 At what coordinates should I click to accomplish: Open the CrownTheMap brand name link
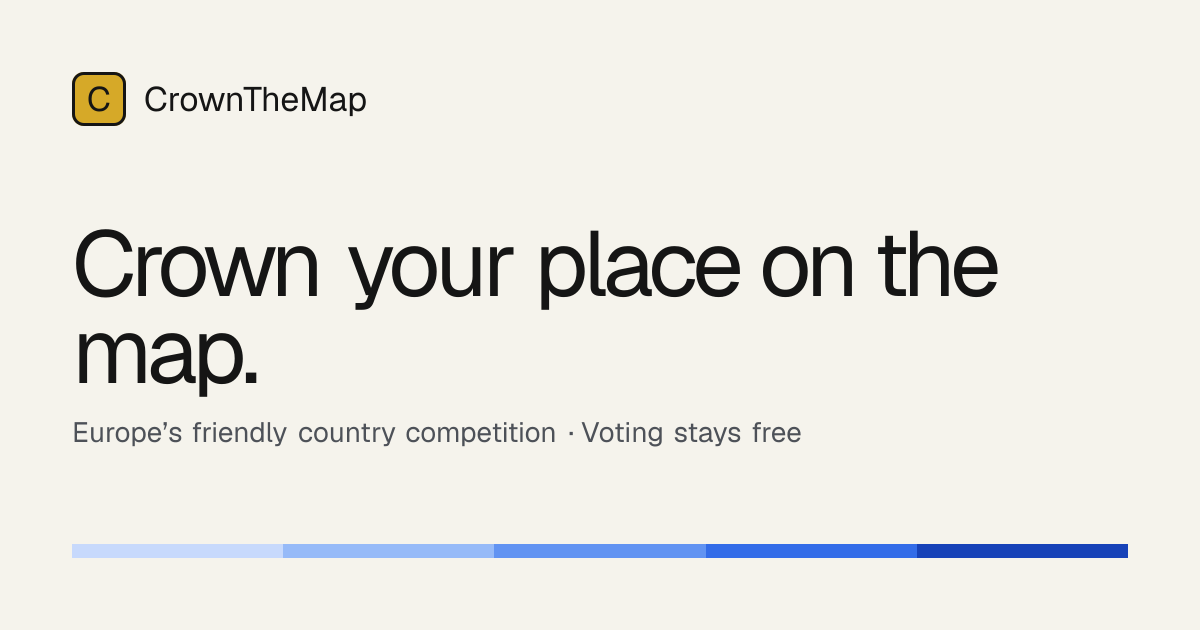coord(255,100)
